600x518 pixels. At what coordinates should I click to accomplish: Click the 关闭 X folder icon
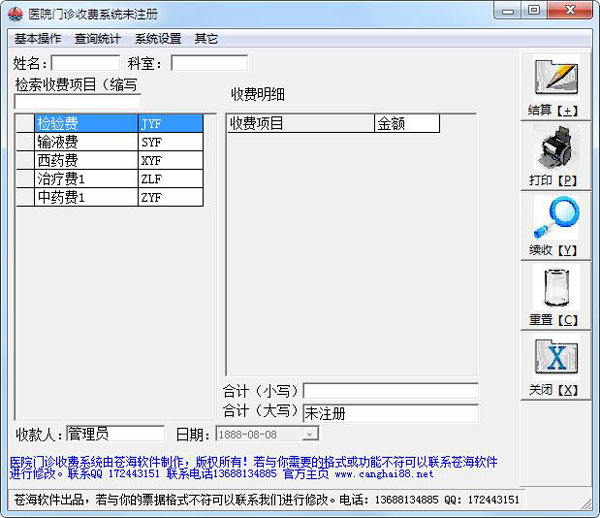pos(556,357)
